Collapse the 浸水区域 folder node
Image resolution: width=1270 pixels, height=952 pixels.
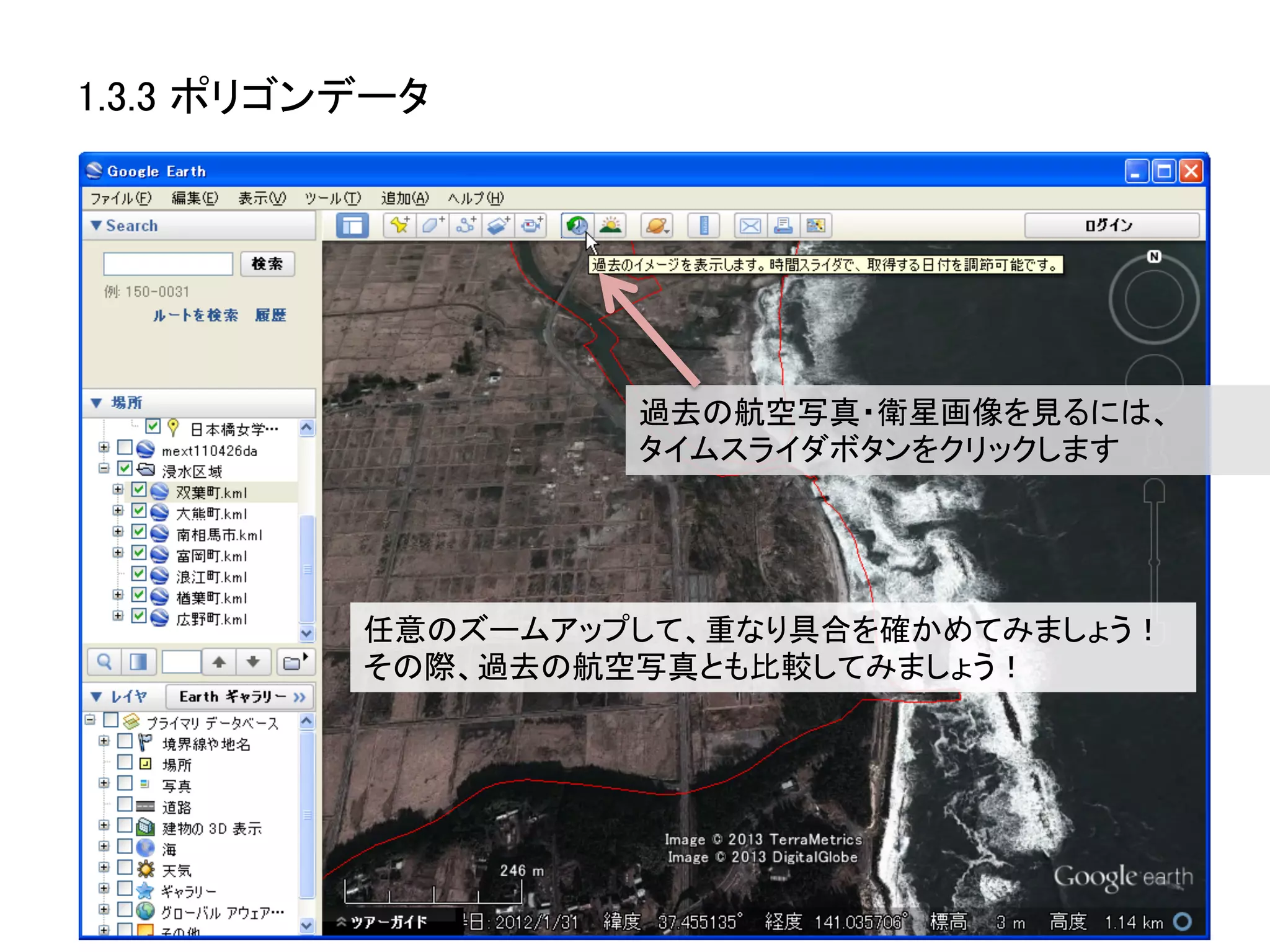(x=104, y=469)
